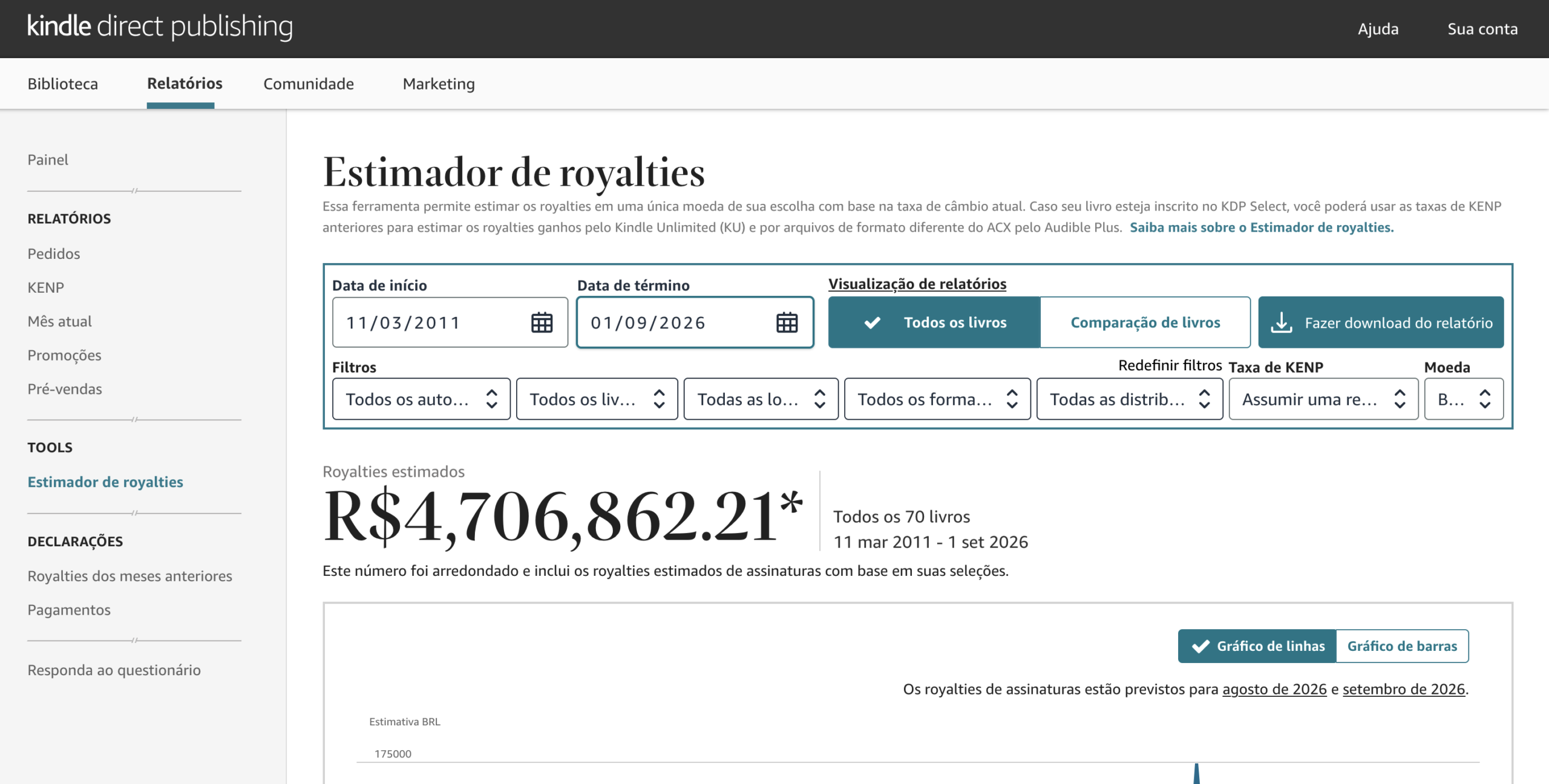This screenshot has width=1549, height=784.
Task: Open KENP report in sidebar
Action: pos(46,287)
